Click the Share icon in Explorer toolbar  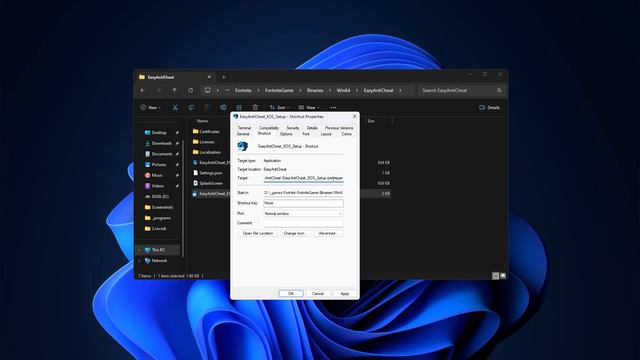coord(239,108)
